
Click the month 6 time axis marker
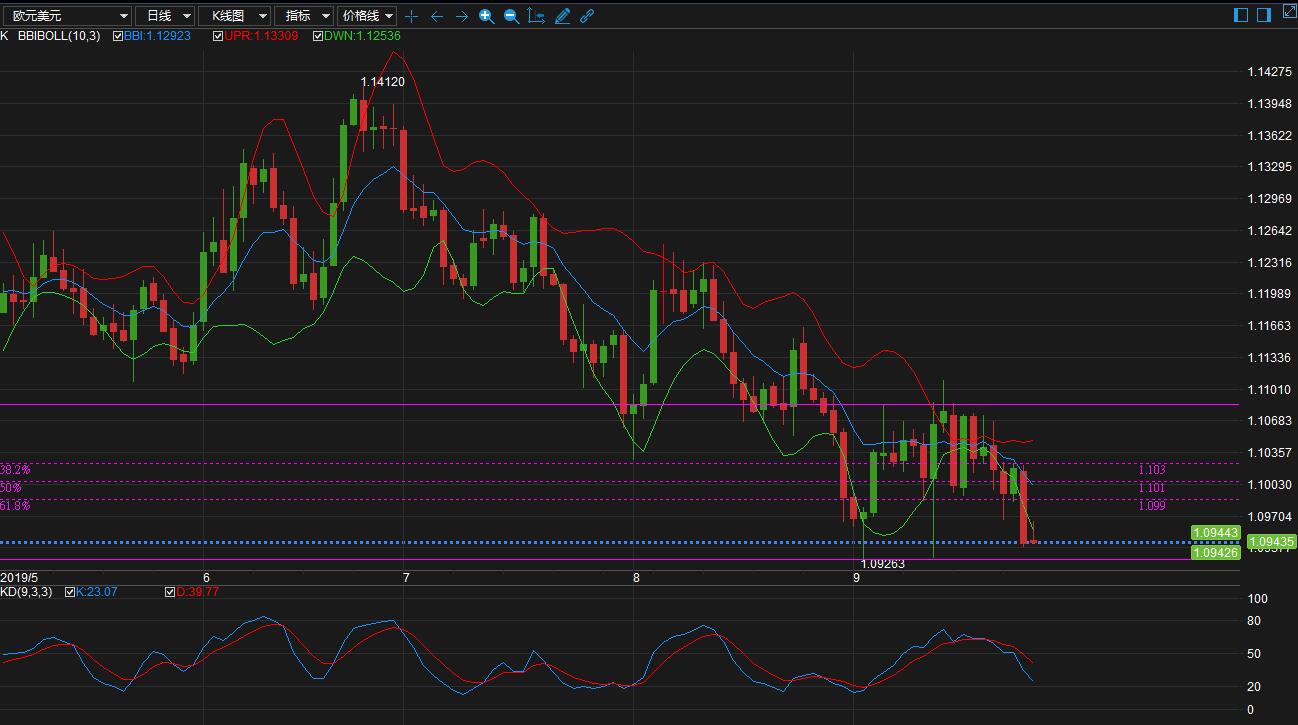pyautogui.click(x=206, y=578)
